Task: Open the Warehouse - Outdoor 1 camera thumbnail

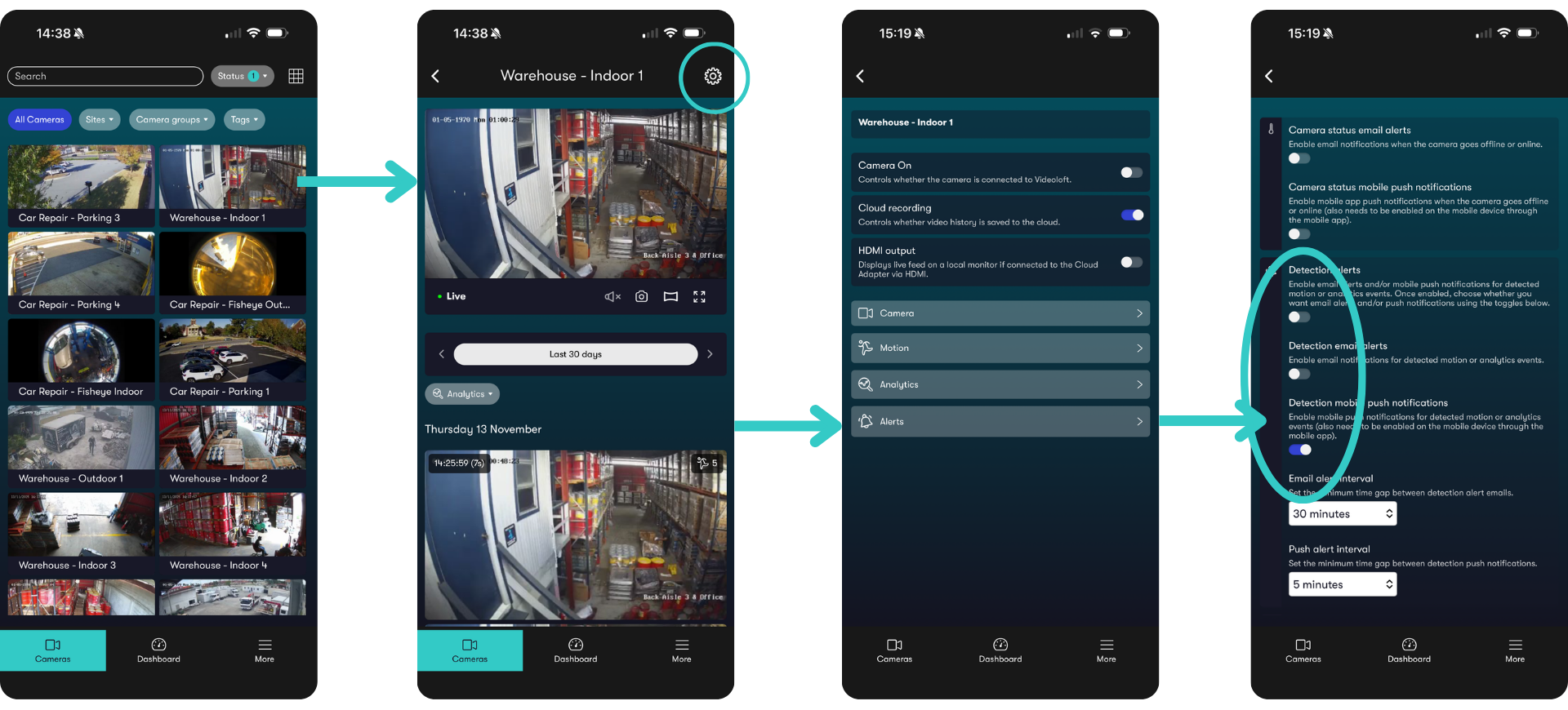Action: pos(81,446)
